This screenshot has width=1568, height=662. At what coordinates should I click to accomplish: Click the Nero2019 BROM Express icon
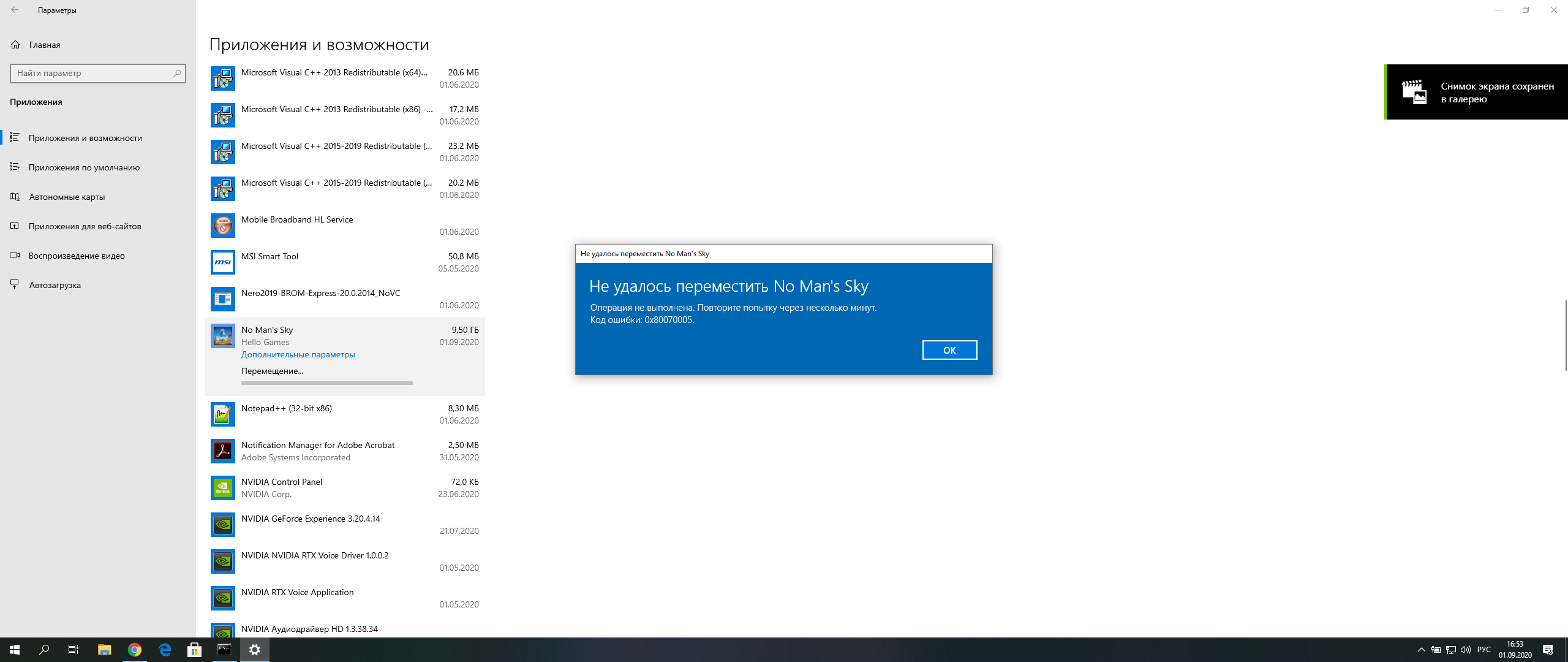223,299
